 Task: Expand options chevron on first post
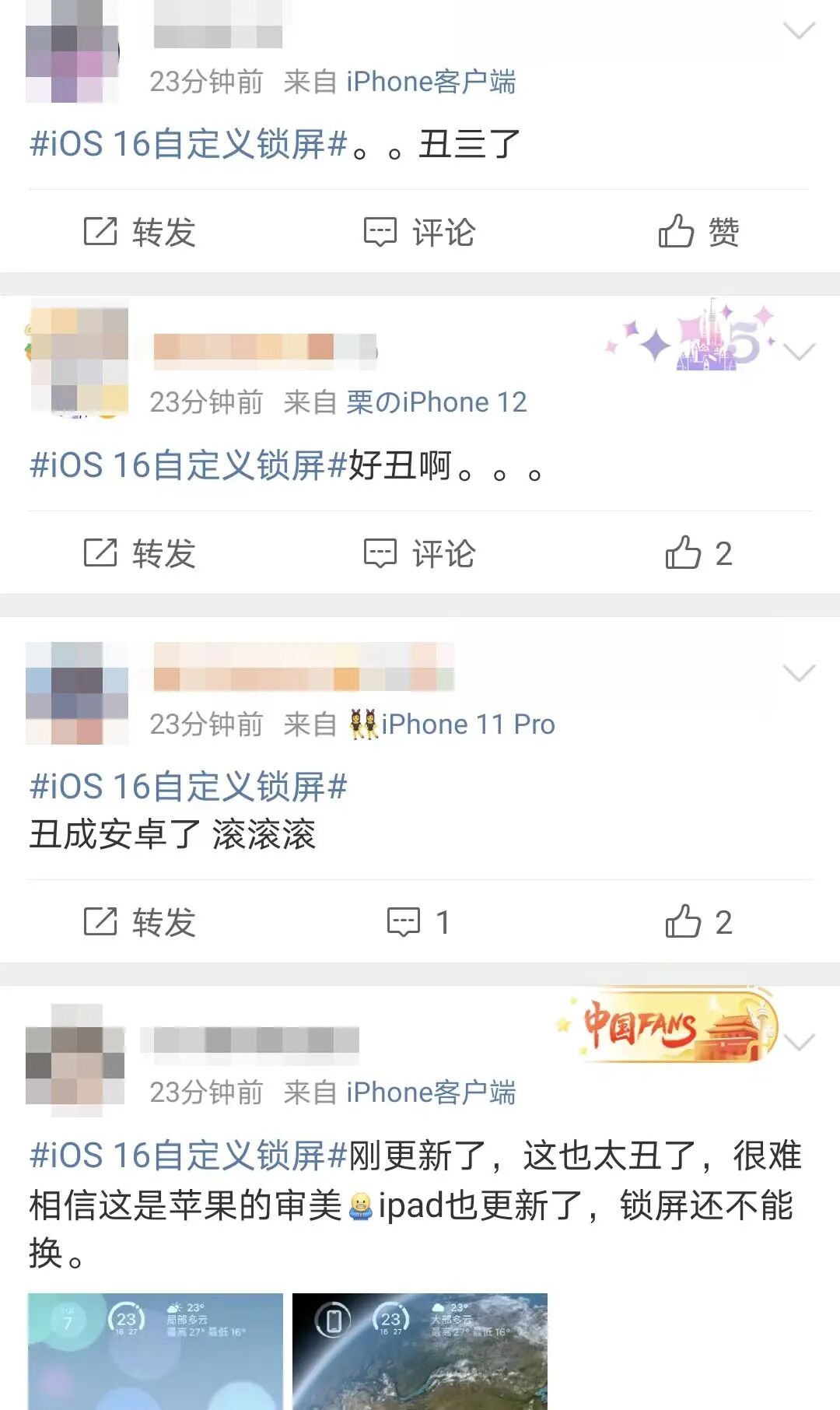(x=799, y=30)
